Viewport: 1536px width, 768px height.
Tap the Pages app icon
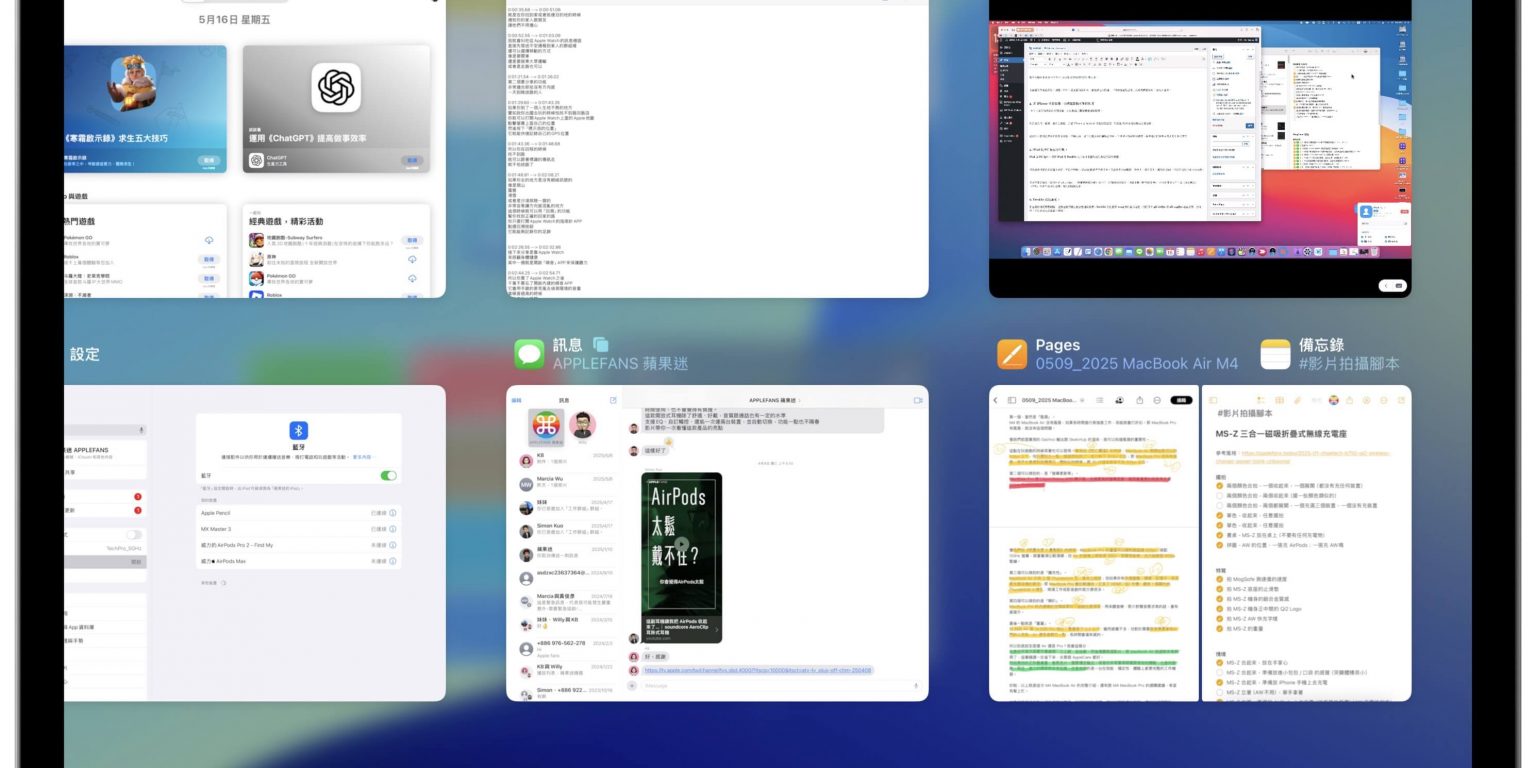pyautogui.click(x=1012, y=354)
